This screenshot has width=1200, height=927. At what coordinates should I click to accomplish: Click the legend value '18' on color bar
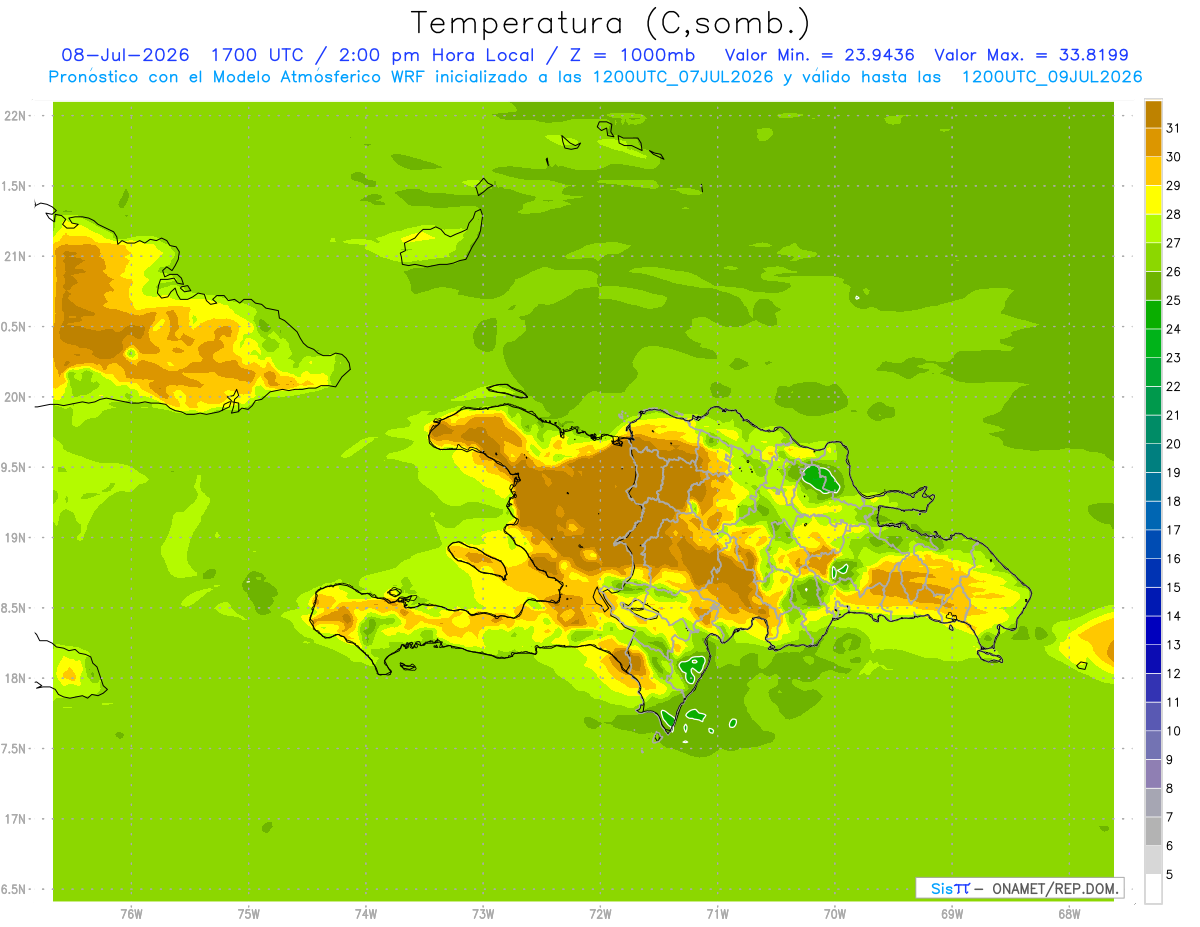(1172, 501)
